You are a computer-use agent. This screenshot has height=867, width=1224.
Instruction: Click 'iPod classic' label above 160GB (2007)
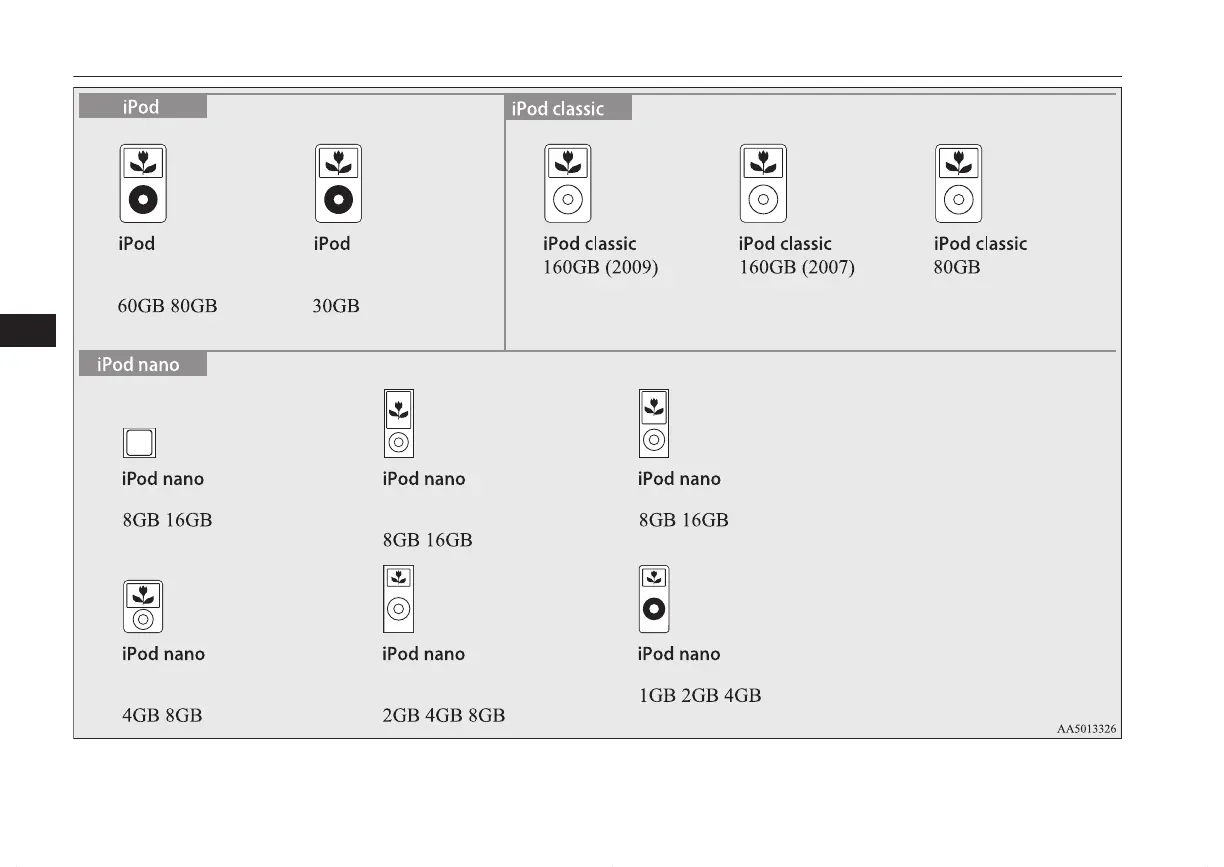(x=785, y=243)
